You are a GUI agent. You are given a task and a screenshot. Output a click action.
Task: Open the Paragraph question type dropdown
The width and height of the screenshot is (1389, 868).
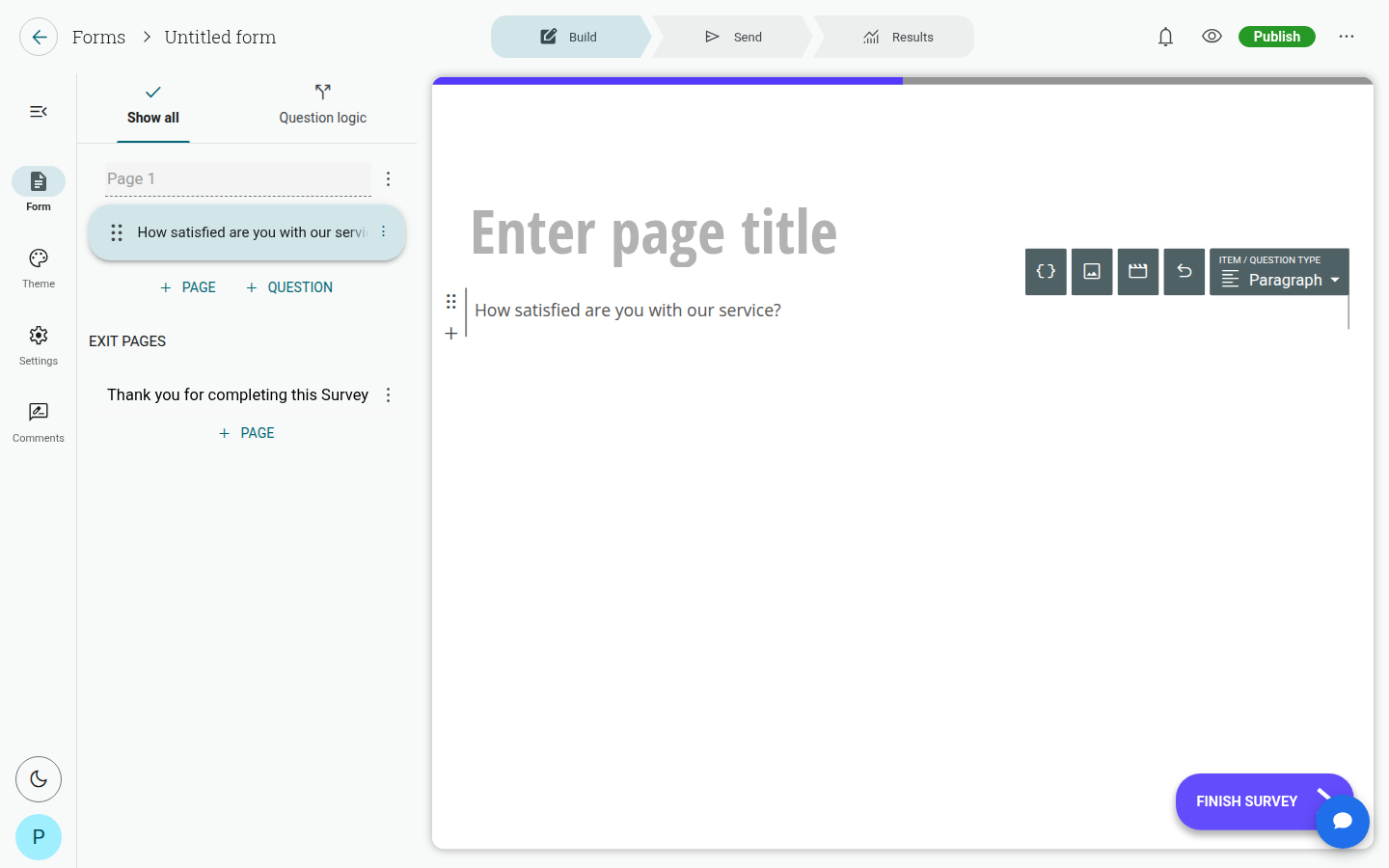click(1279, 272)
